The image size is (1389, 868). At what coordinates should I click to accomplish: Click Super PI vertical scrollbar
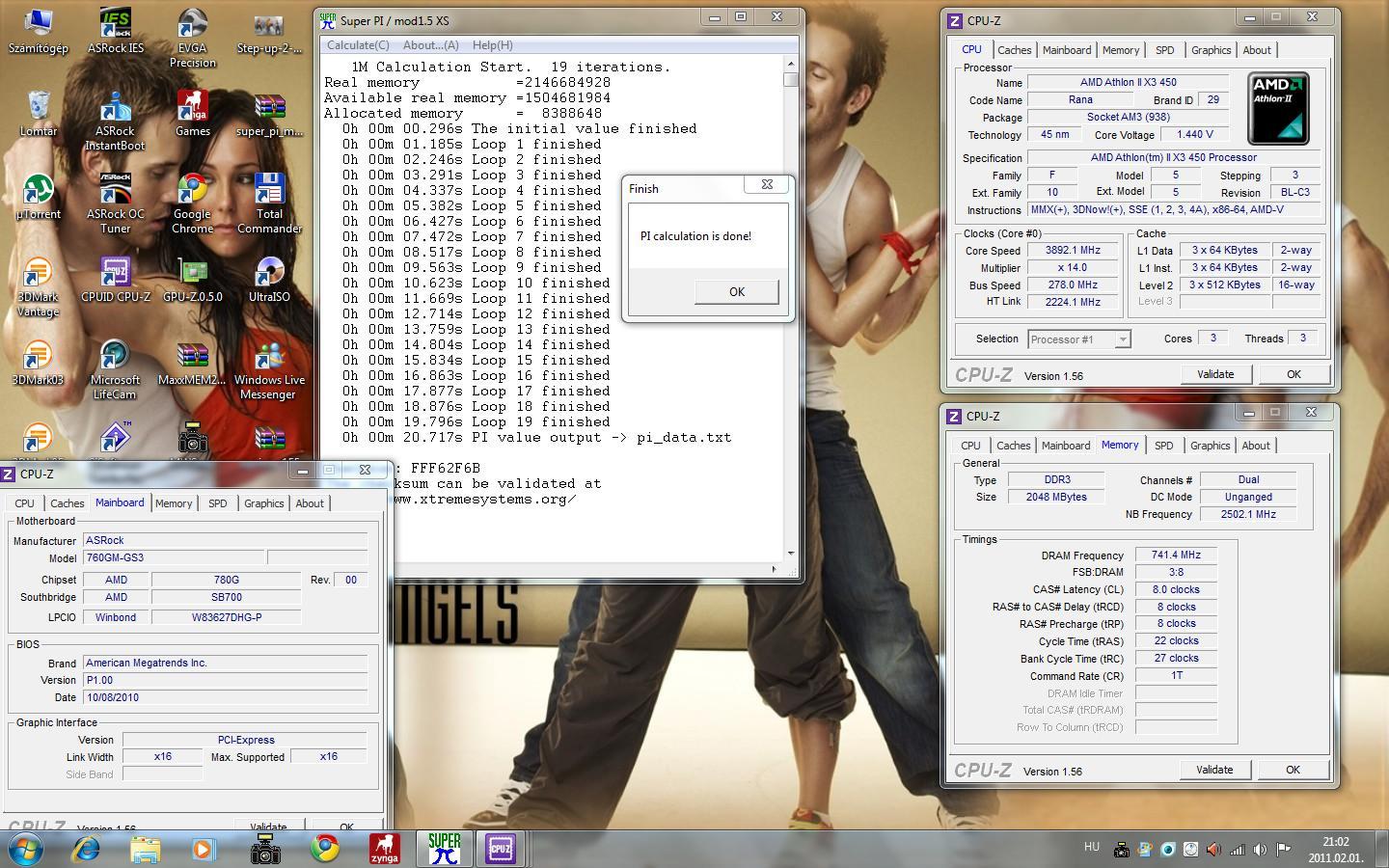coord(791,309)
